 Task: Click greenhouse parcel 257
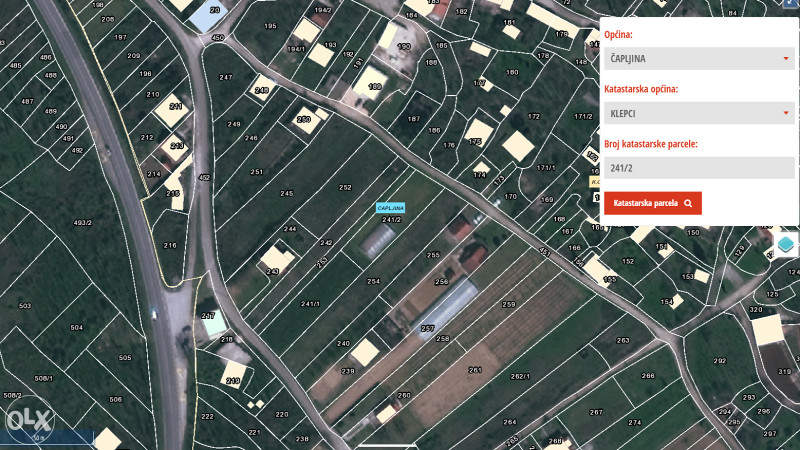[x=427, y=329]
